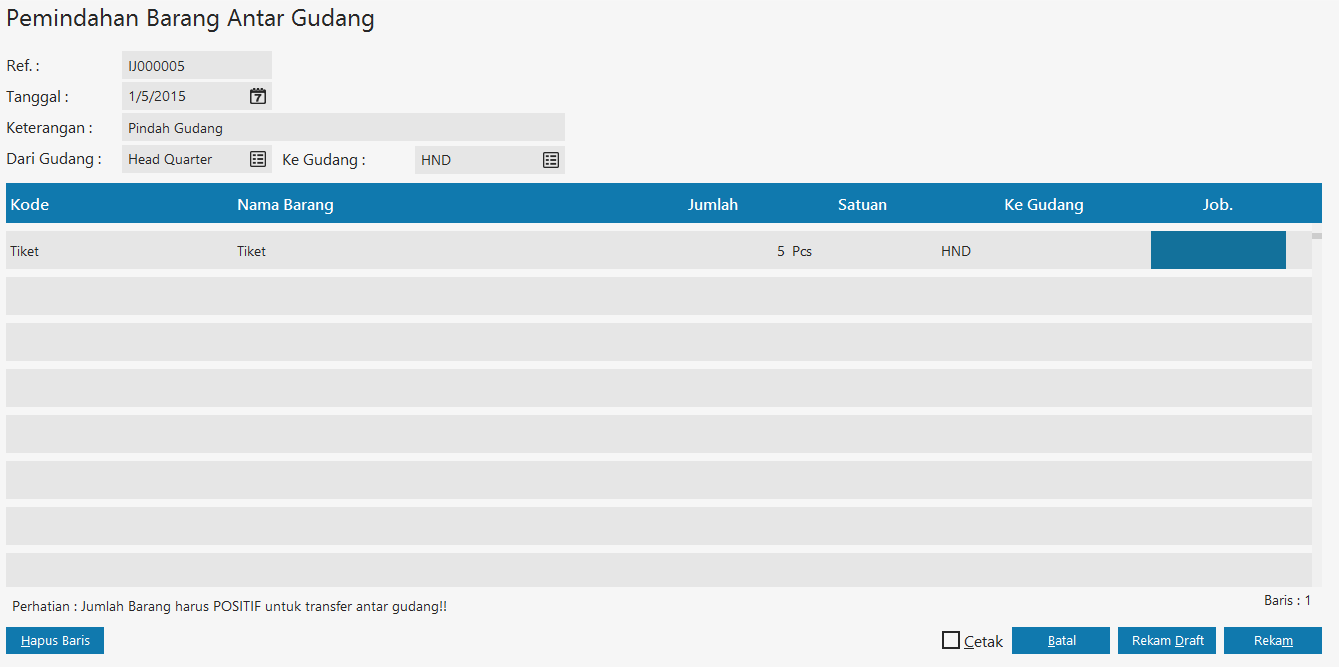Click the Rekam Draft button
The height and width of the screenshot is (667, 1339).
click(x=1167, y=640)
